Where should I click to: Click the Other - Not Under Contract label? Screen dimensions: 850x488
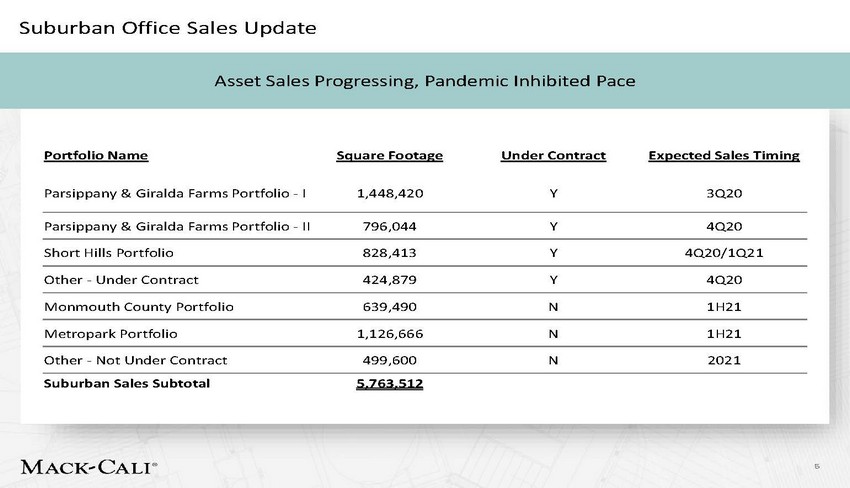135,359
